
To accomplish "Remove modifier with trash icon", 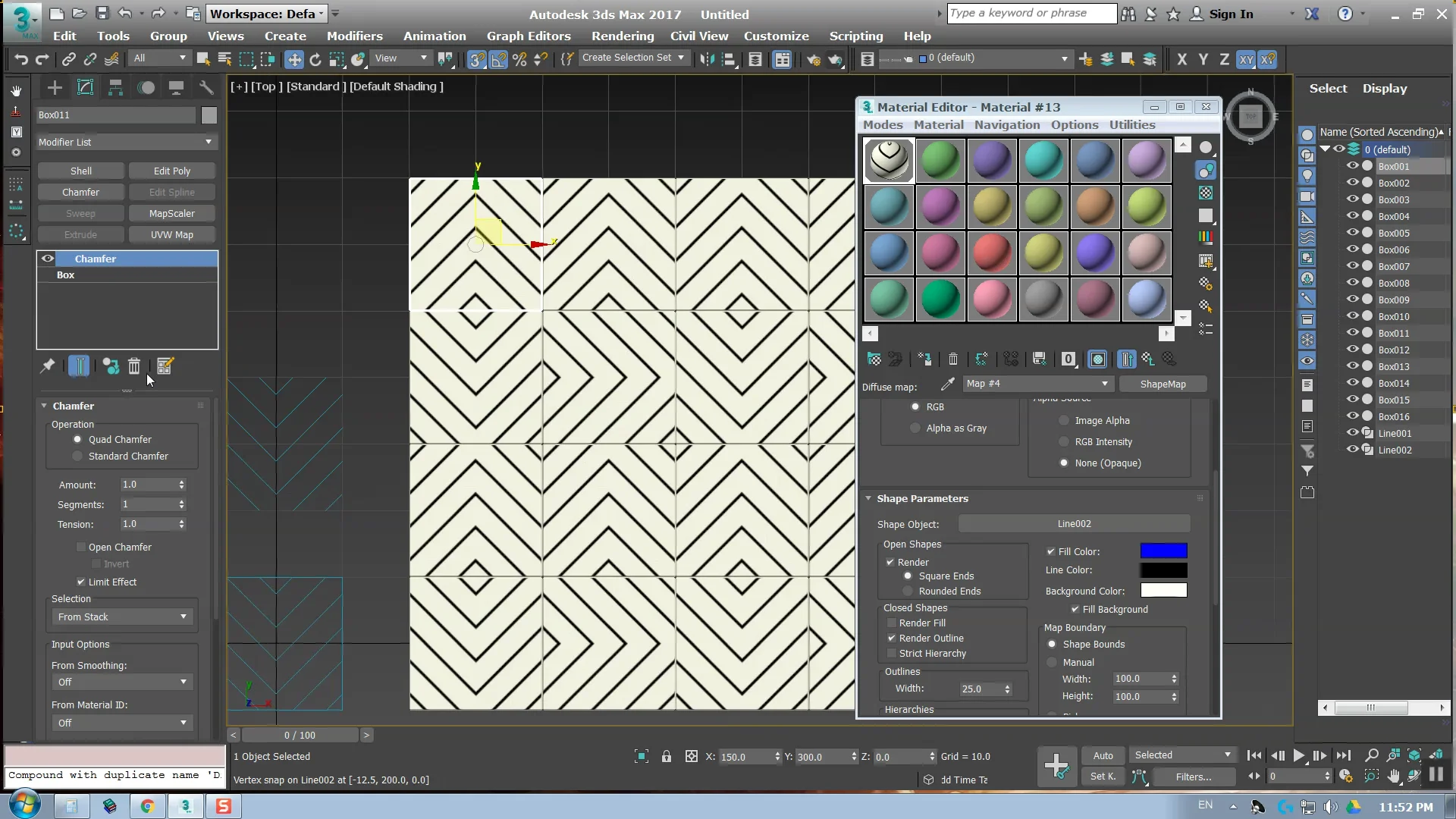I will (134, 366).
